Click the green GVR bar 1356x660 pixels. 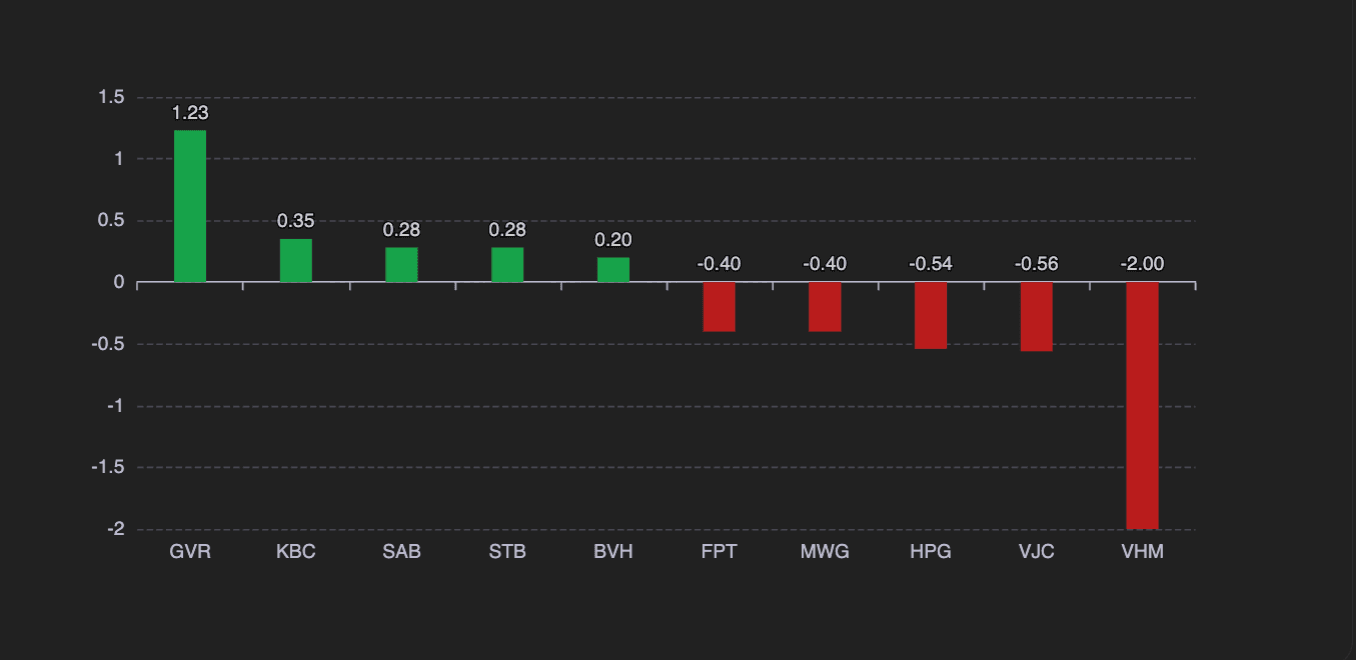(190, 206)
